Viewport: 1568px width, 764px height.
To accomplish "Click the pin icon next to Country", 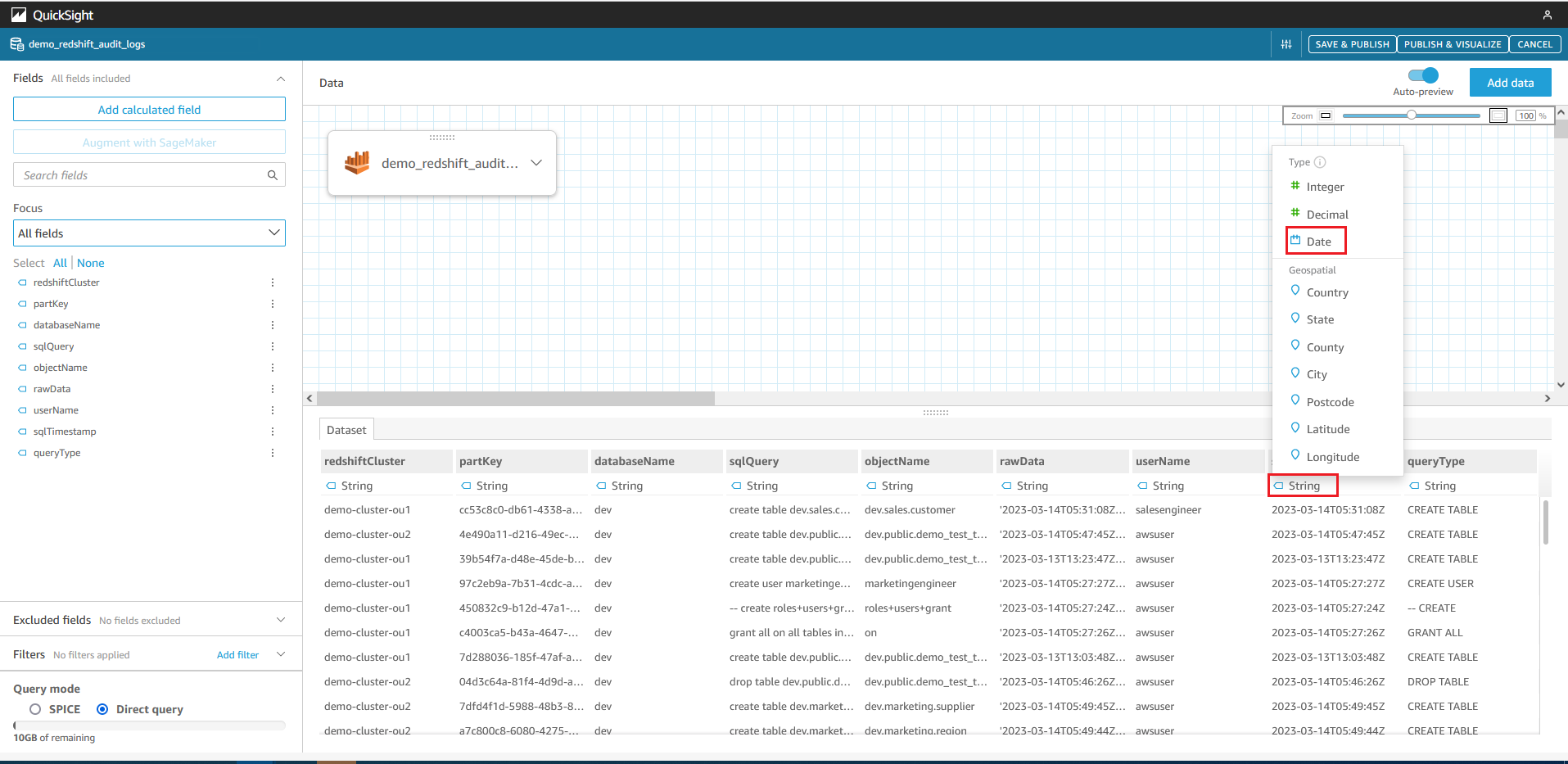I will pos(1295,291).
